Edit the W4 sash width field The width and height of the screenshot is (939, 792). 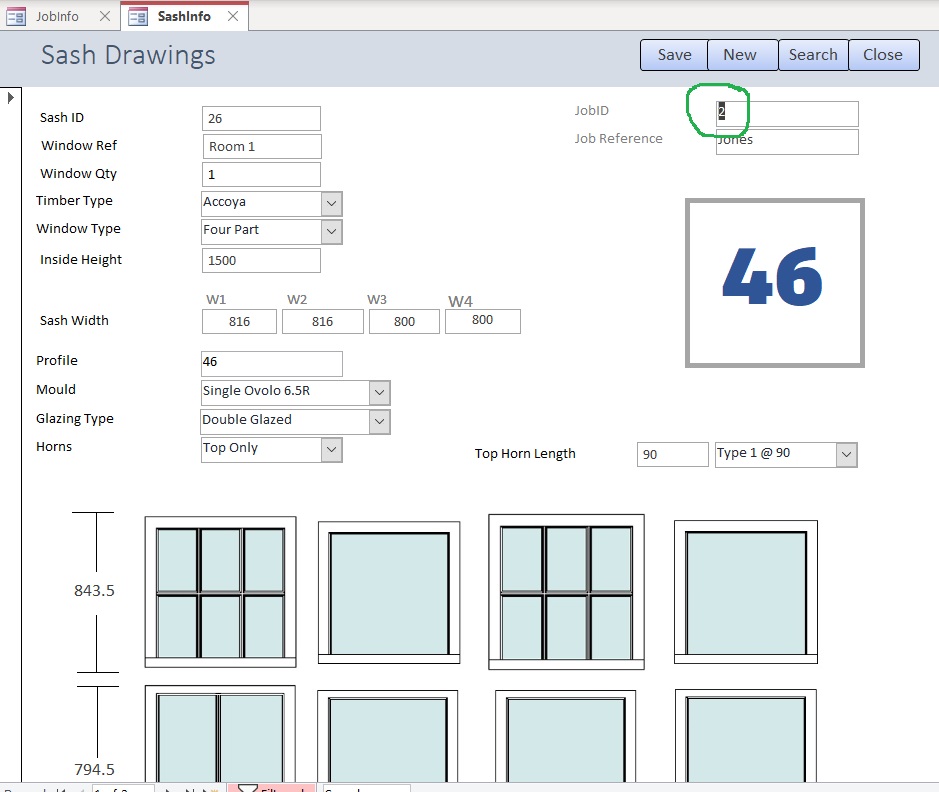click(x=483, y=321)
